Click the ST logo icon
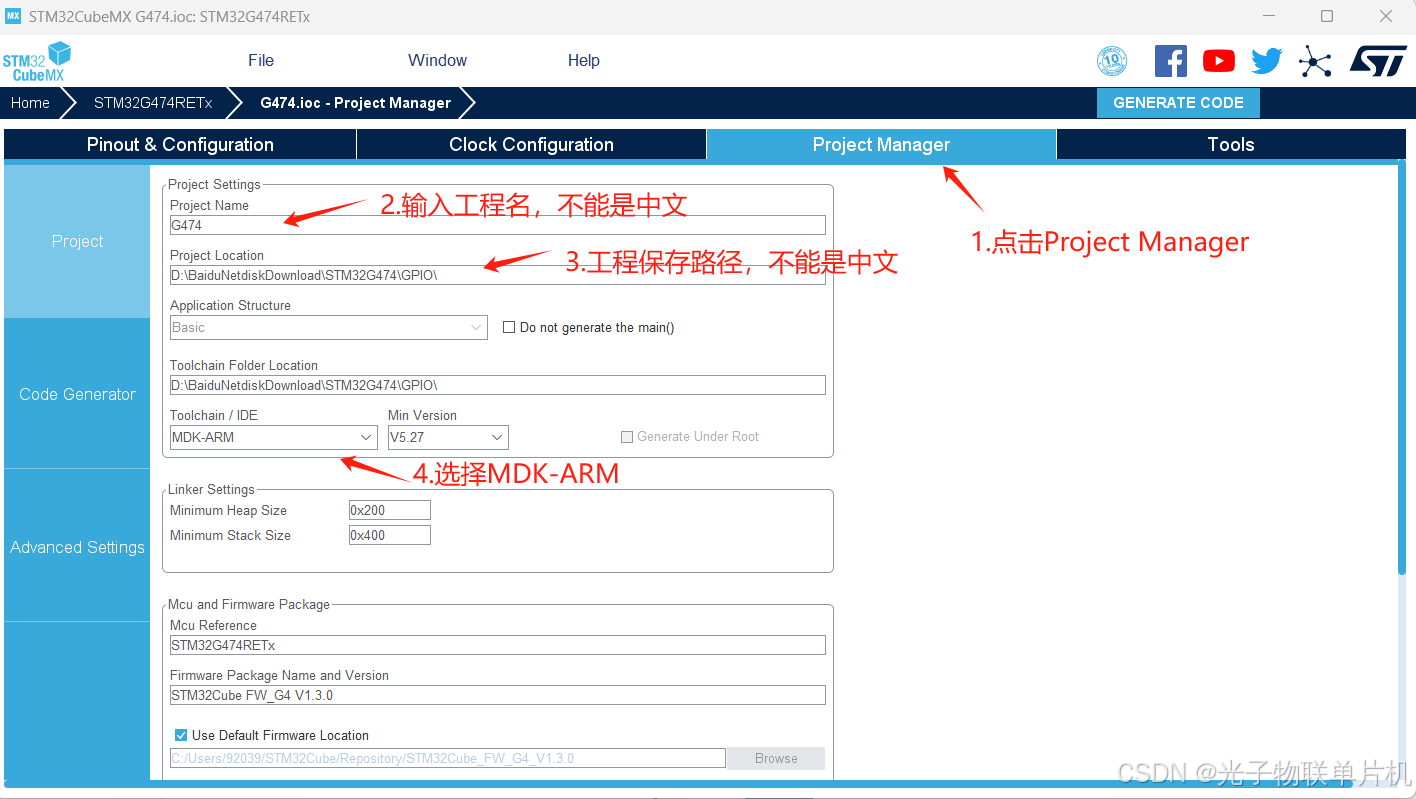The image size is (1416, 799). click(1378, 60)
